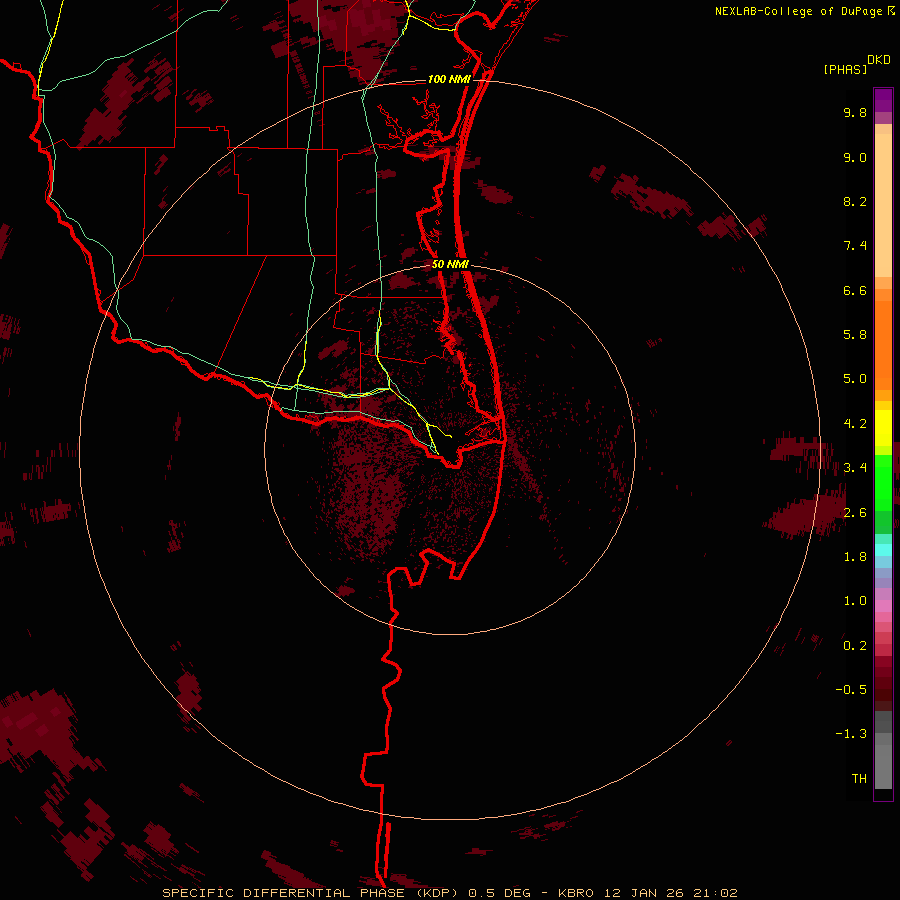Click the 100 NMI range ring label
Viewport: 900px width, 900px height.
449,79
